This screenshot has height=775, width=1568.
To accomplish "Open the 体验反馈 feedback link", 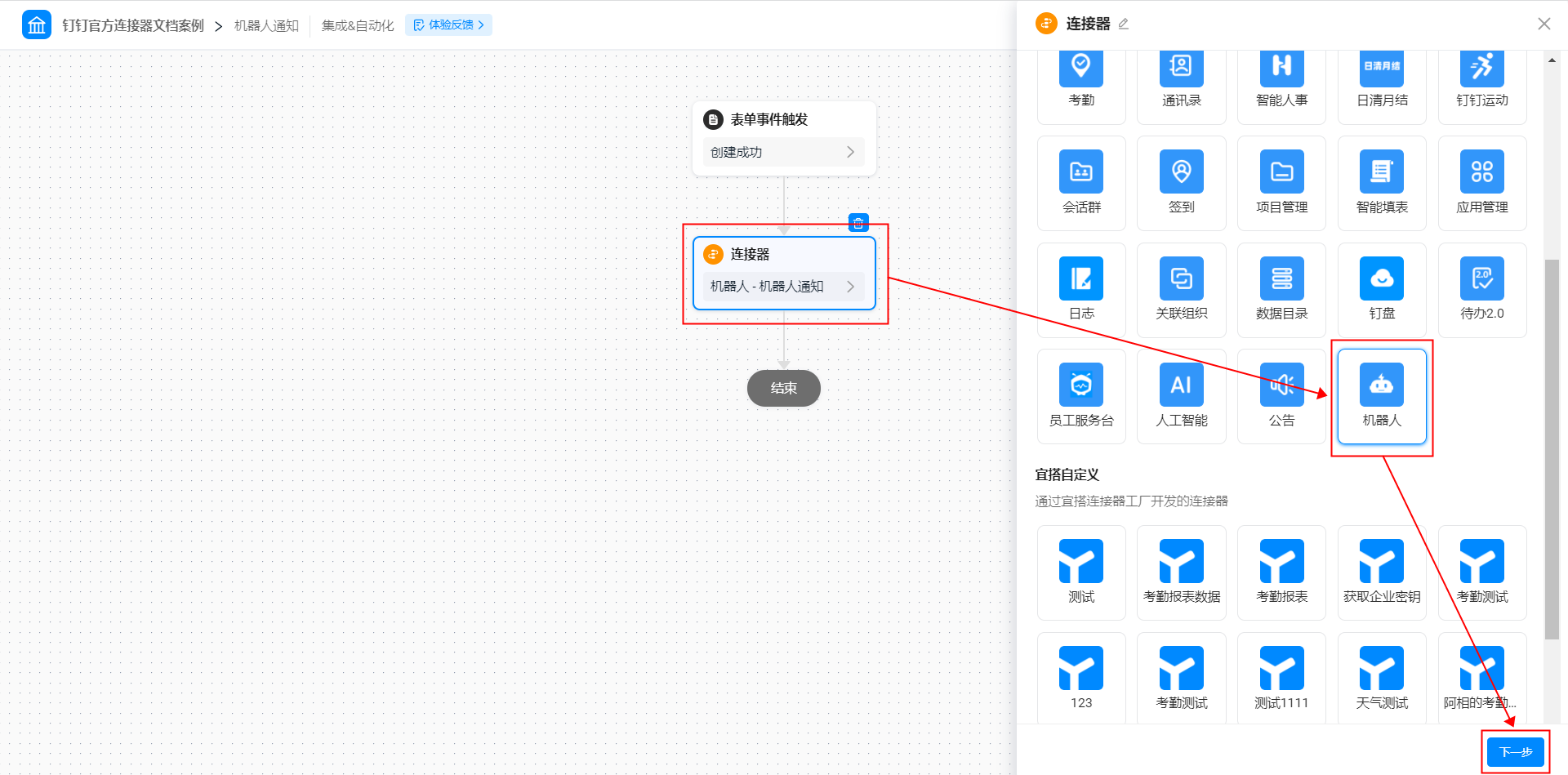I will pyautogui.click(x=448, y=25).
